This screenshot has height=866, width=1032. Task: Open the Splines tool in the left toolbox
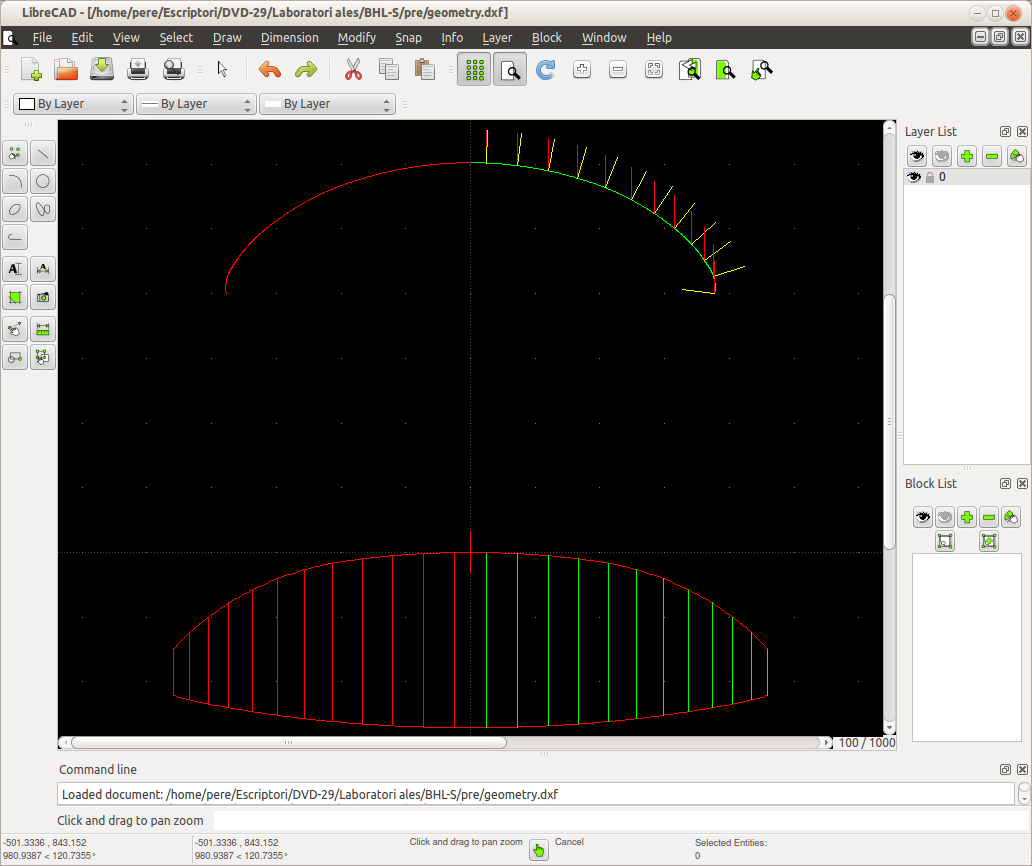[x=43, y=209]
